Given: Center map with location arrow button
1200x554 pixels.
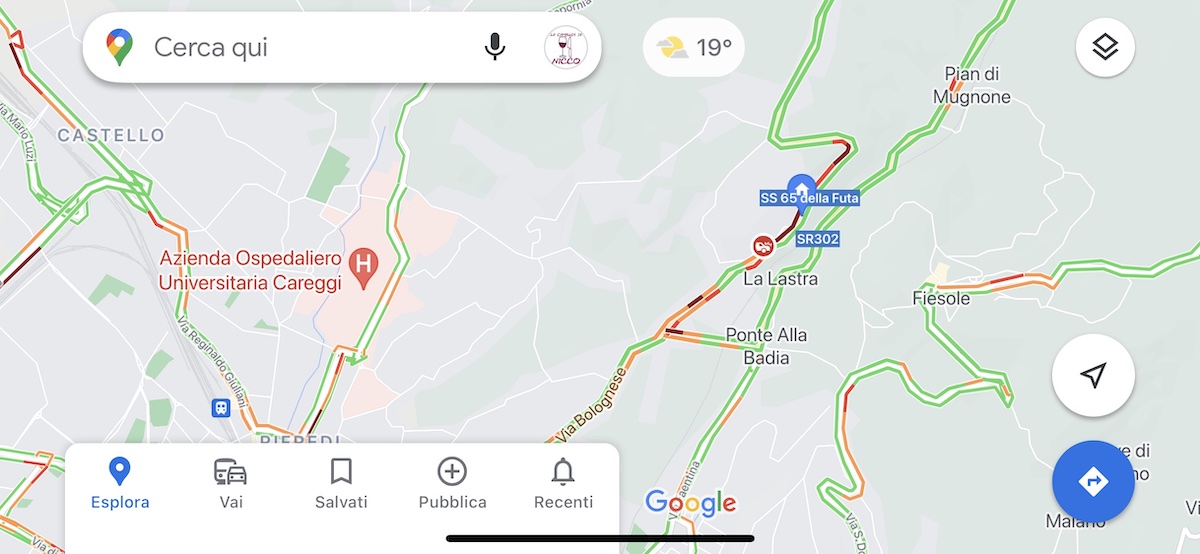Looking at the screenshot, I should point(1094,375).
